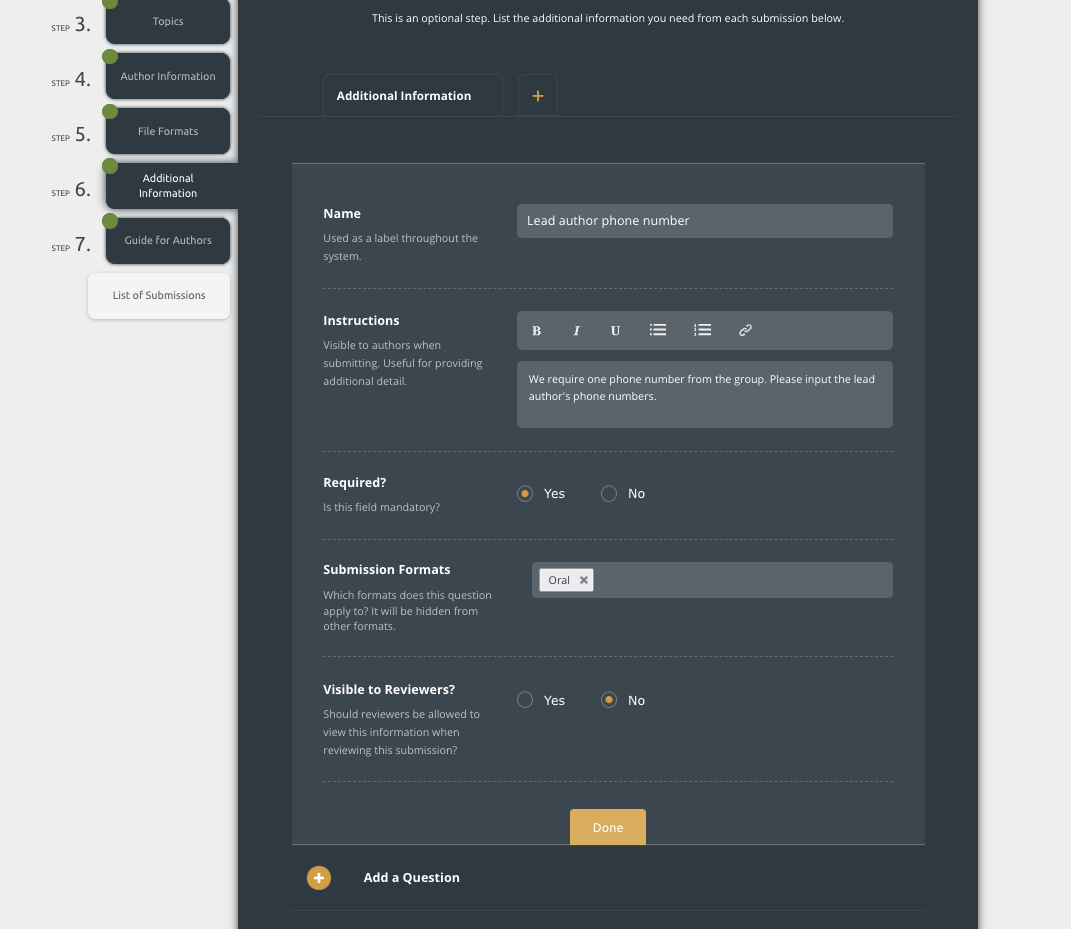Insert a hyperlink in Instructions editor
The image size is (1071, 929).
745,330
